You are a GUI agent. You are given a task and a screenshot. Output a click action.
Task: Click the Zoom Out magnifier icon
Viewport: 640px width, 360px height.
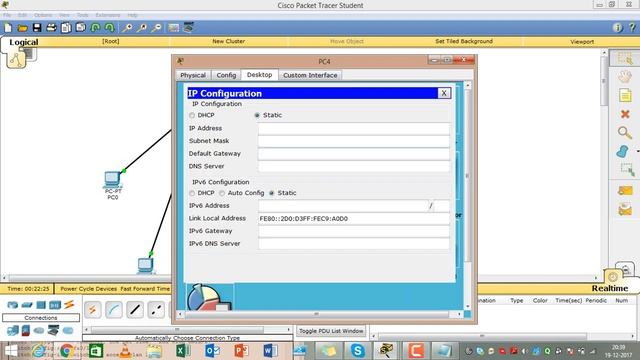pyautogui.click(x=156, y=28)
